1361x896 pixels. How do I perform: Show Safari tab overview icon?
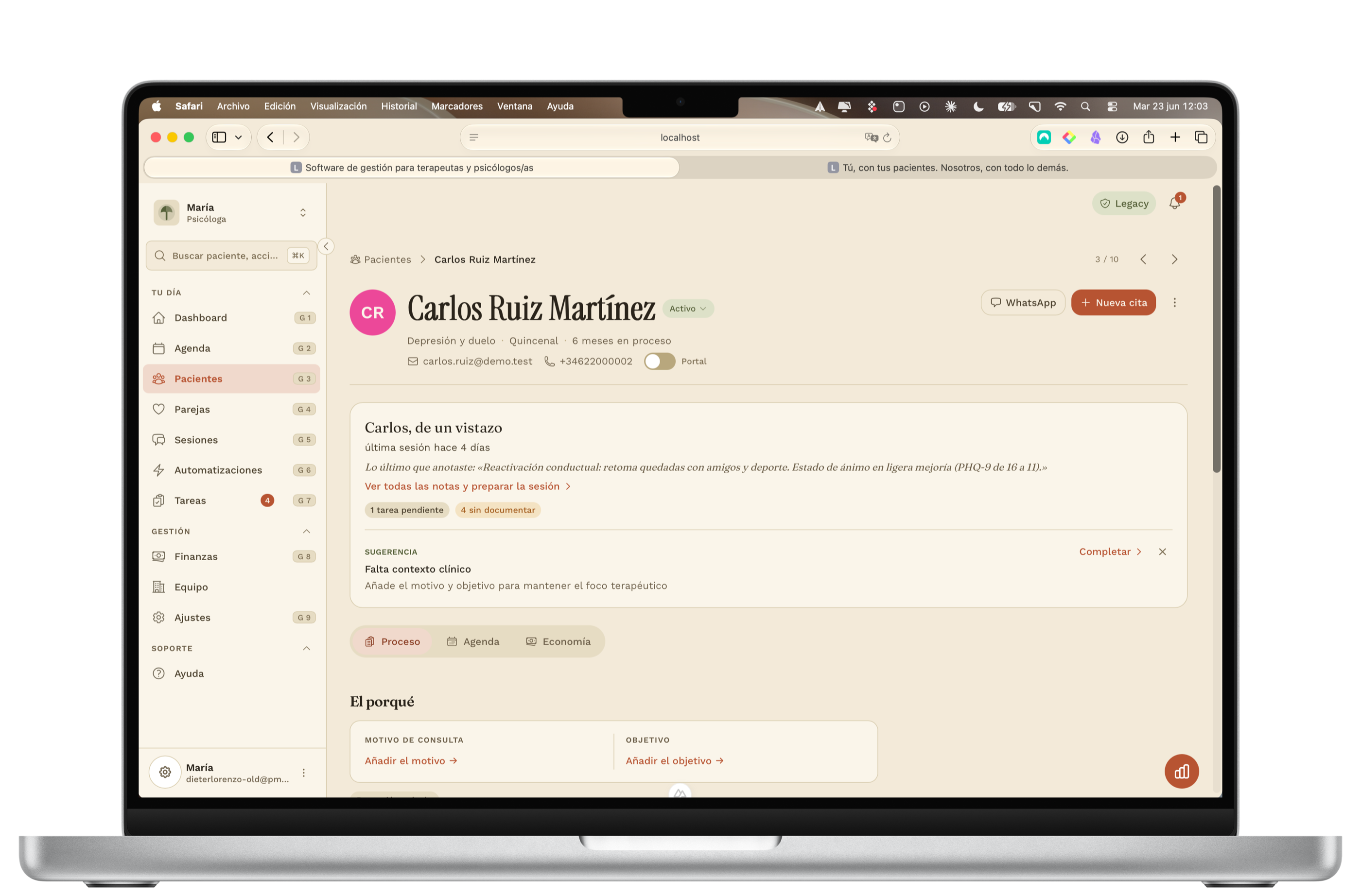pos(1201,137)
